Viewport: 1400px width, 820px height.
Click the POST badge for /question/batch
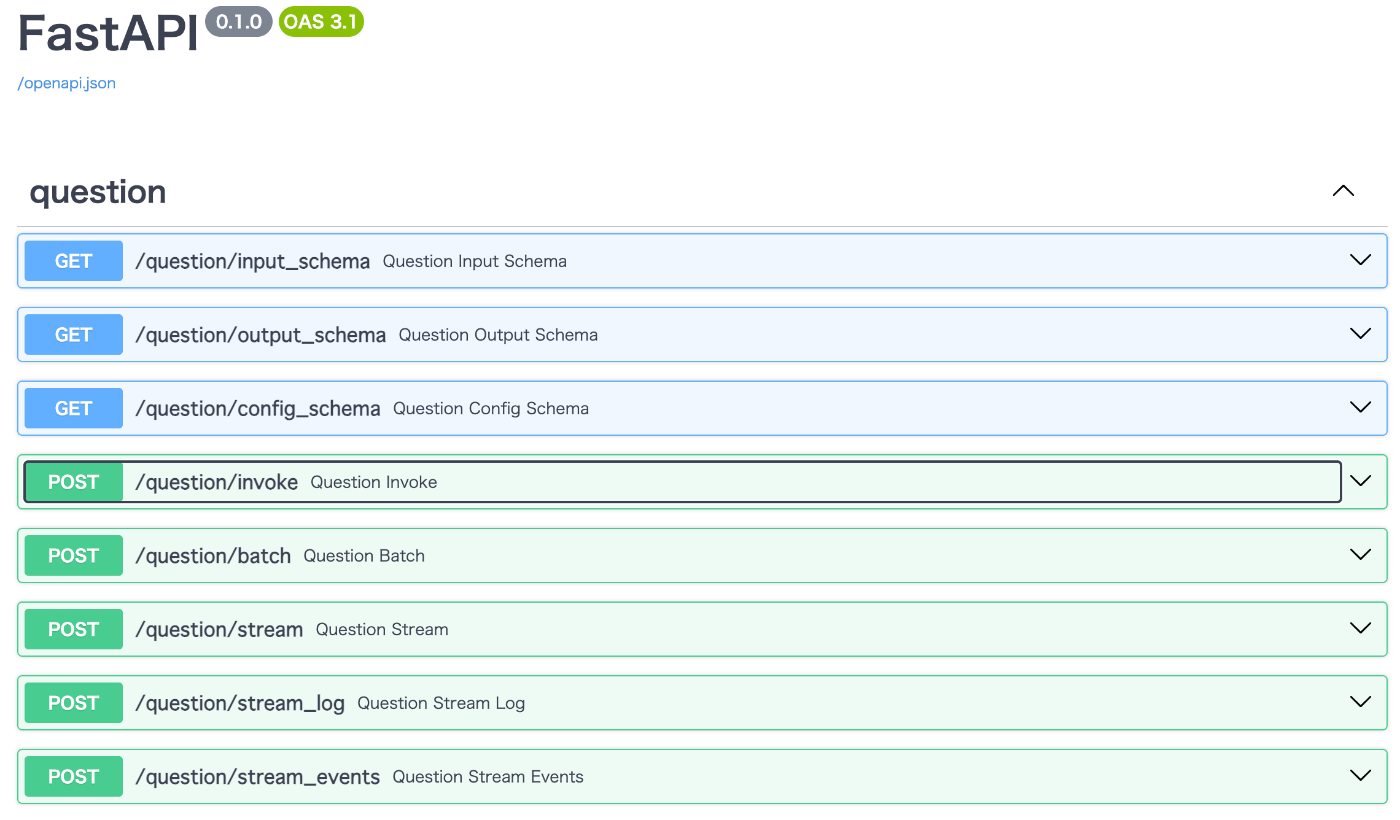point(74,556)
